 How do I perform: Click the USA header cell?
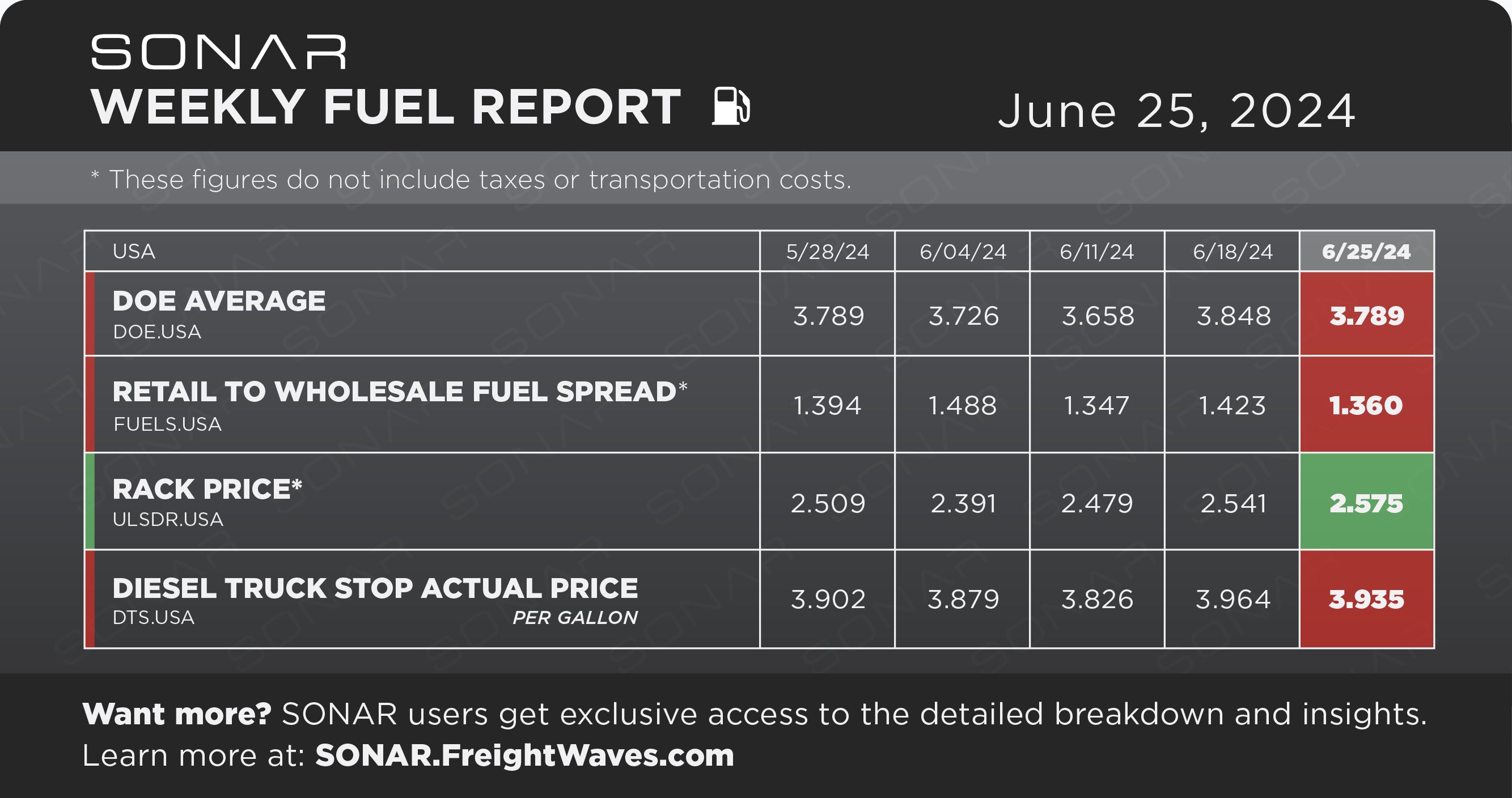(421, 251)
